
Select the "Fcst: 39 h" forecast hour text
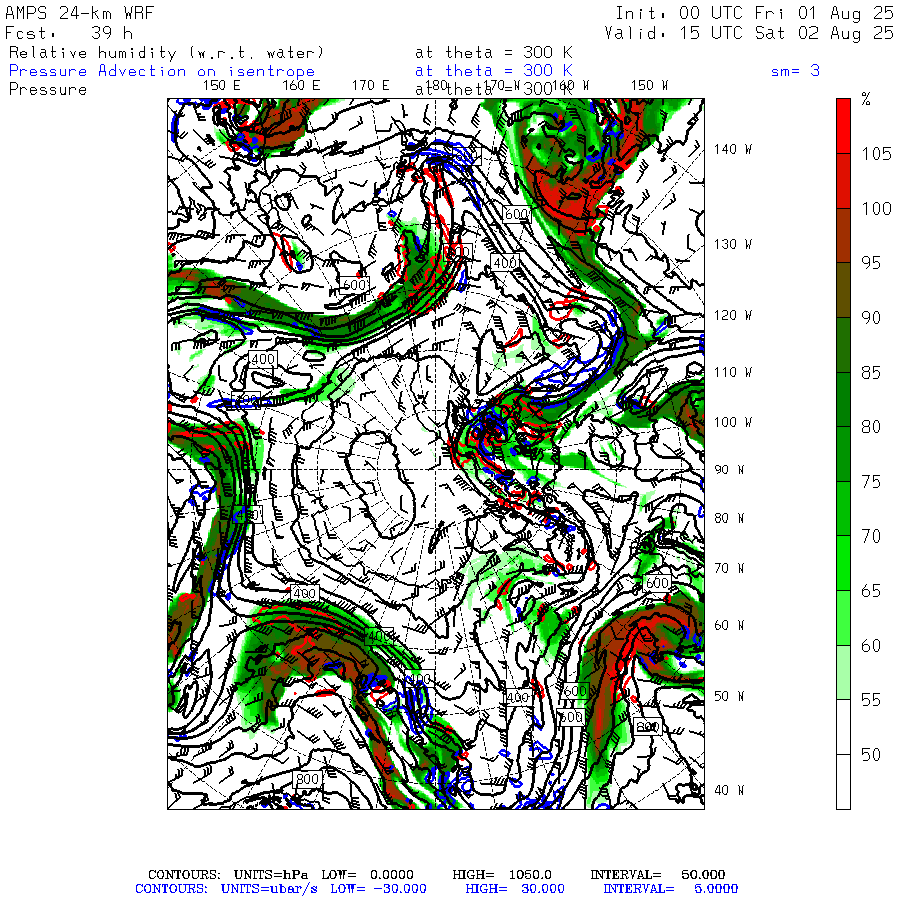69,33
